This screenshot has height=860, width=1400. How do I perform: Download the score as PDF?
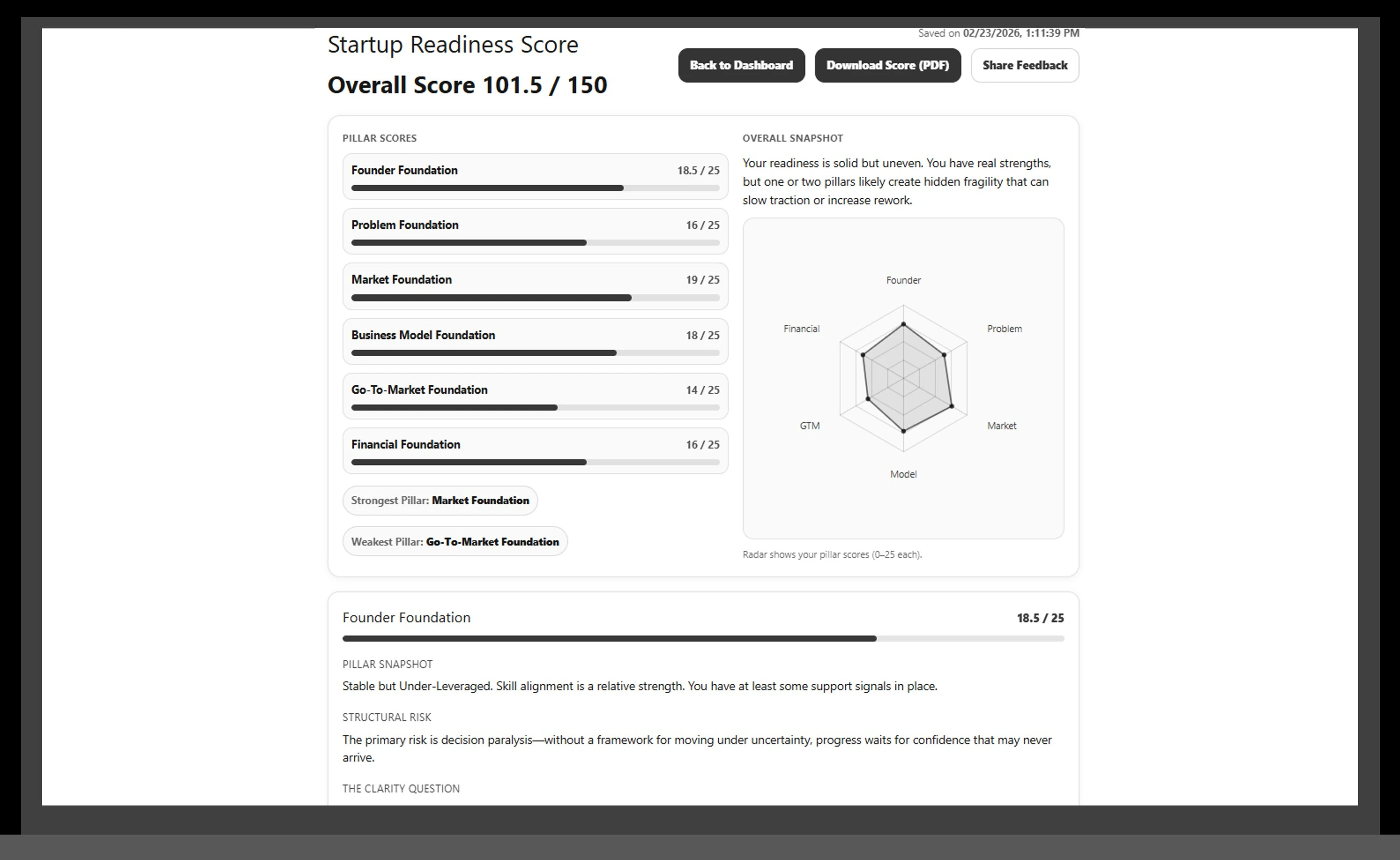point(887,65)
